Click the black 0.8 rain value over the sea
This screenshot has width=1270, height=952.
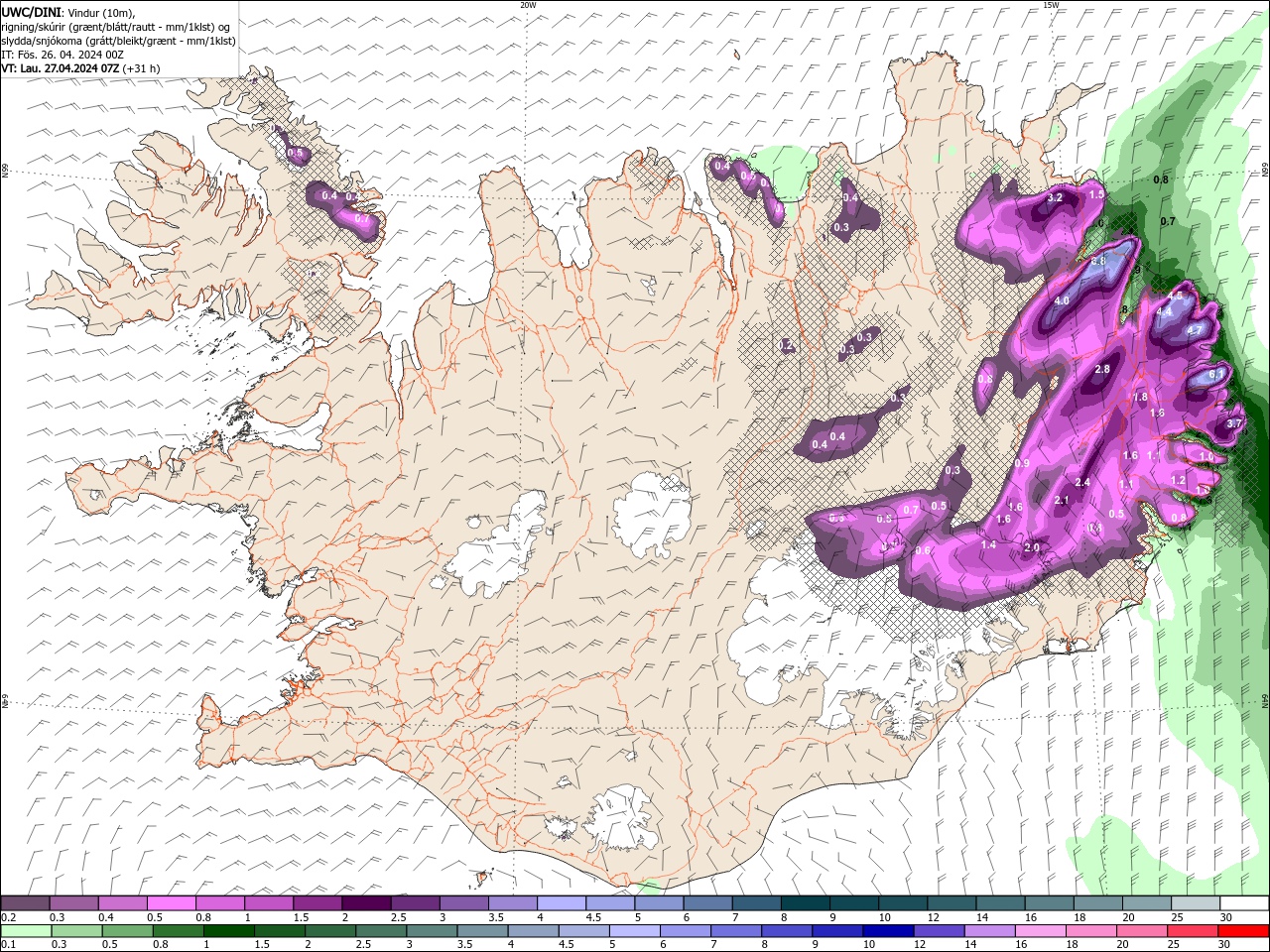click(1160, 179)
